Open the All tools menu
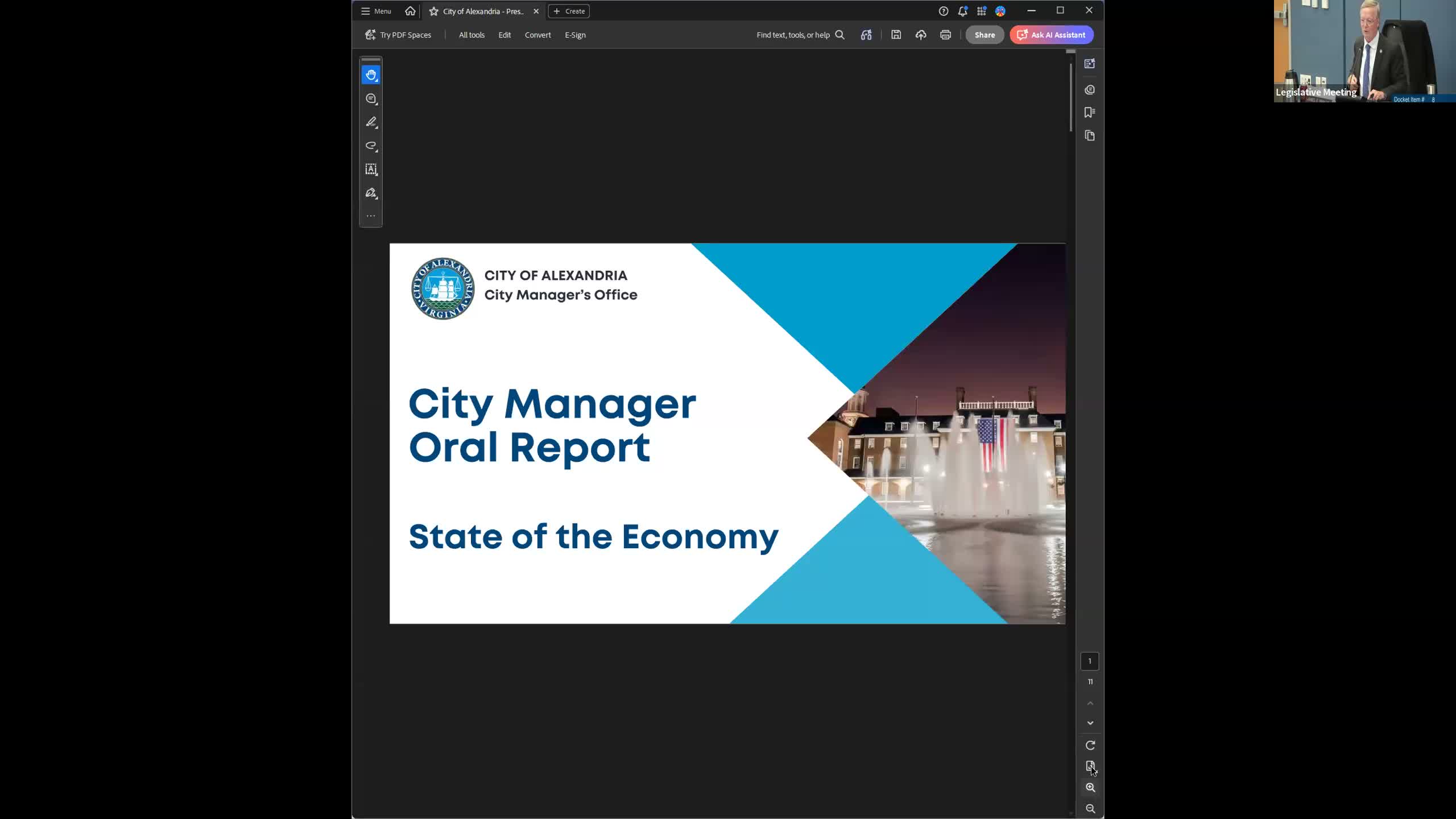Viewport: 1456px width, 819px height. (471, 35)
